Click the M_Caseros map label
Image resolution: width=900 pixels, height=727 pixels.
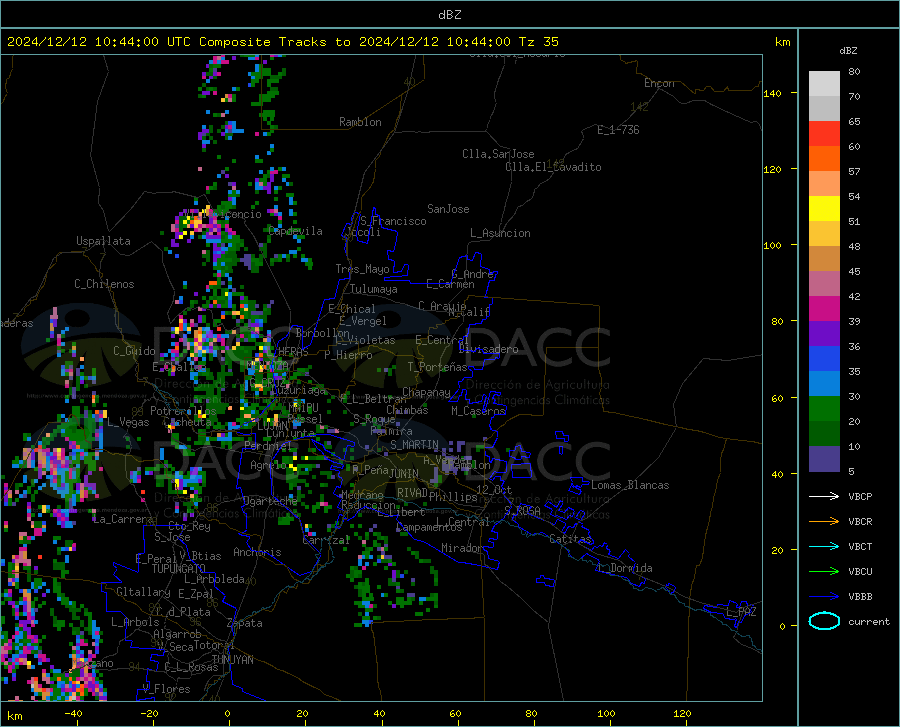(478, 411)
